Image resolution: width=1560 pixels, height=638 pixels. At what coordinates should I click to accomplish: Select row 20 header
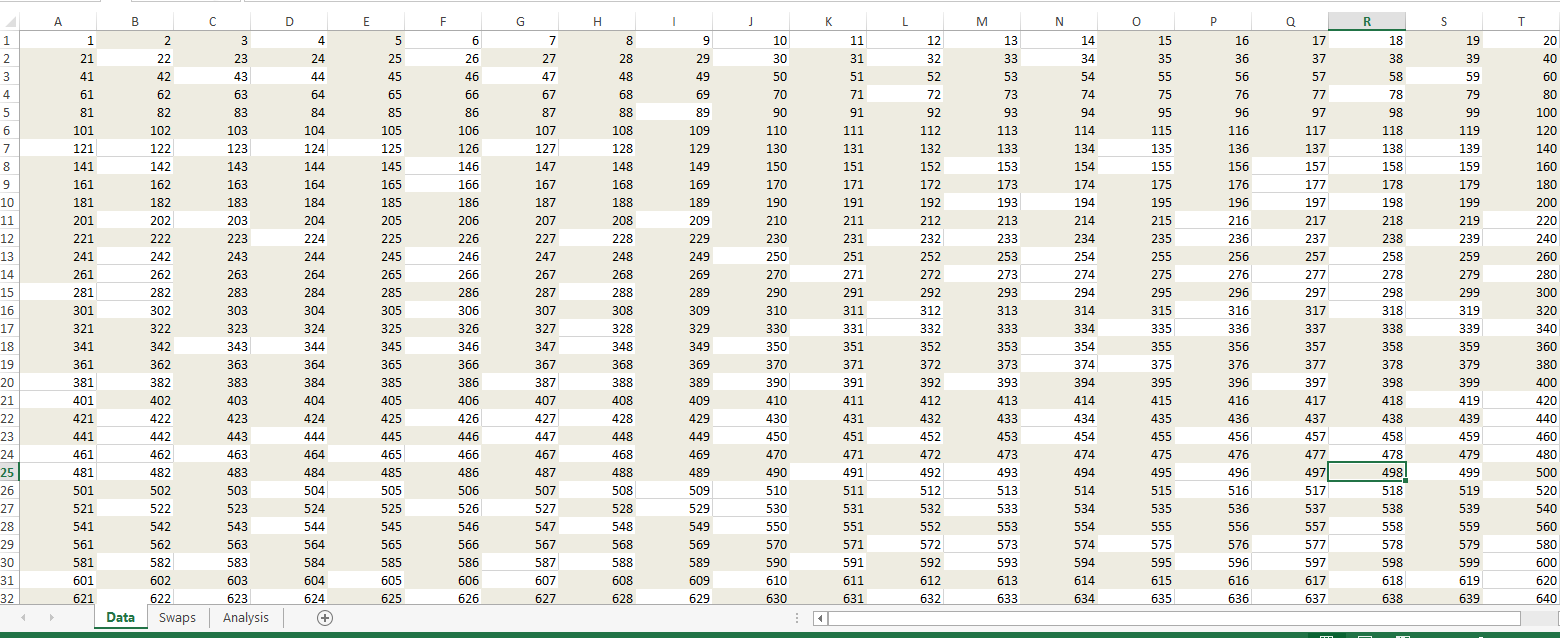(9, 382)
